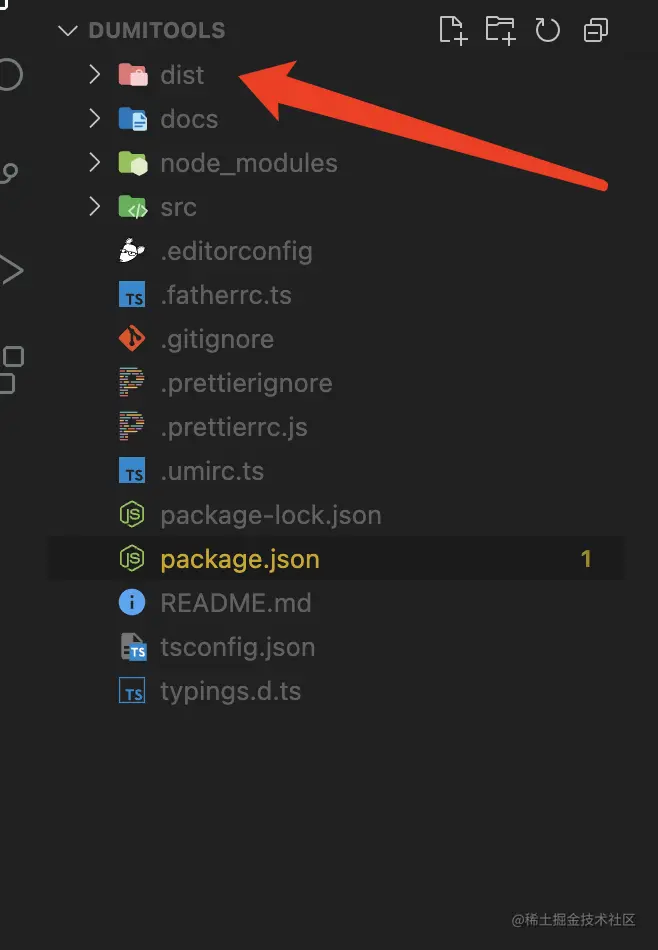658x950 pixels.
Task: Expand the dist folder chevron
Action: click(95, 75)
